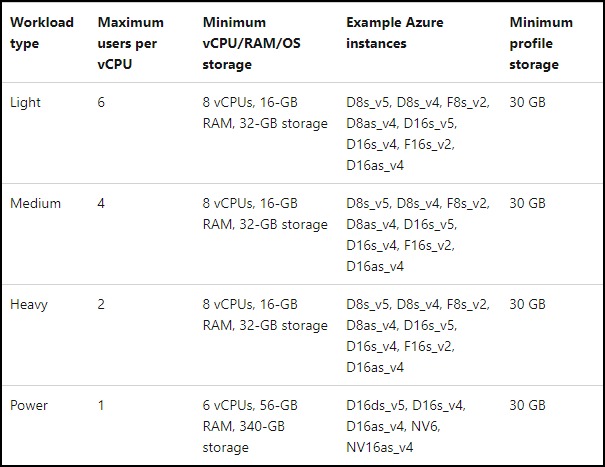Viewport: 605px width, 467px height.
Task: Select the Medium workload type cell
Action: click(35, 203)
